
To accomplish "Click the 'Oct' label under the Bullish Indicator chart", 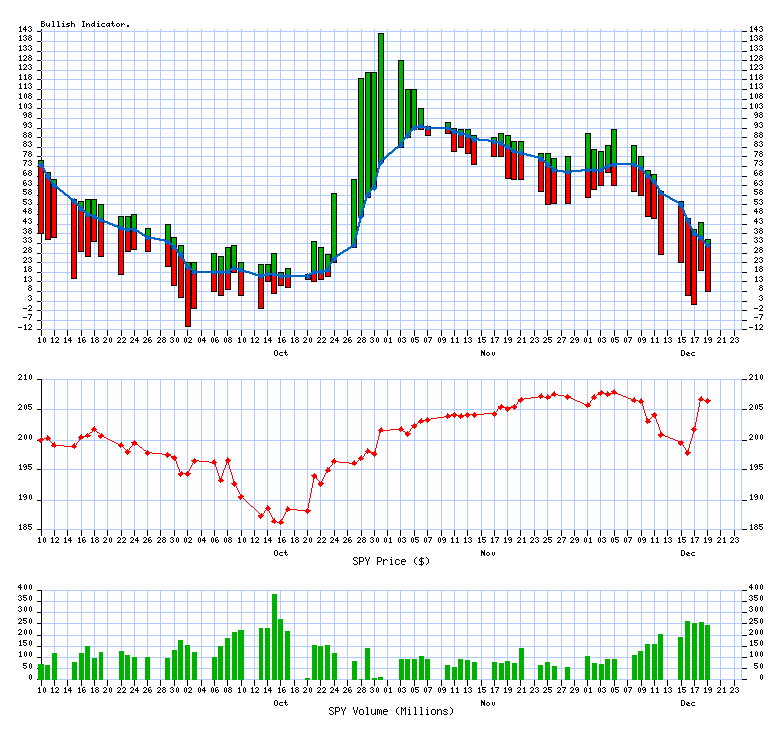I will 281,353.
